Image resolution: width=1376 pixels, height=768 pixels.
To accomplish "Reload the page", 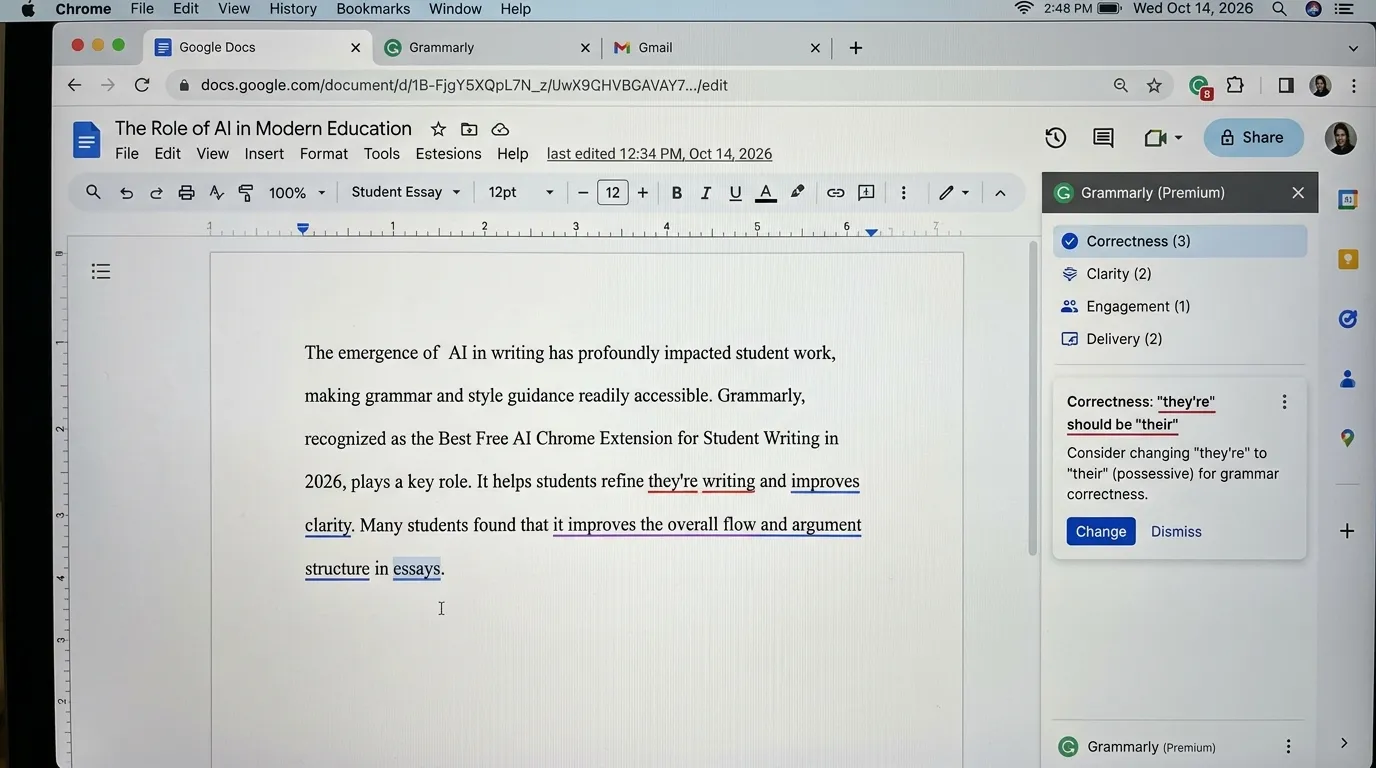I will click(x=142, y=85).
